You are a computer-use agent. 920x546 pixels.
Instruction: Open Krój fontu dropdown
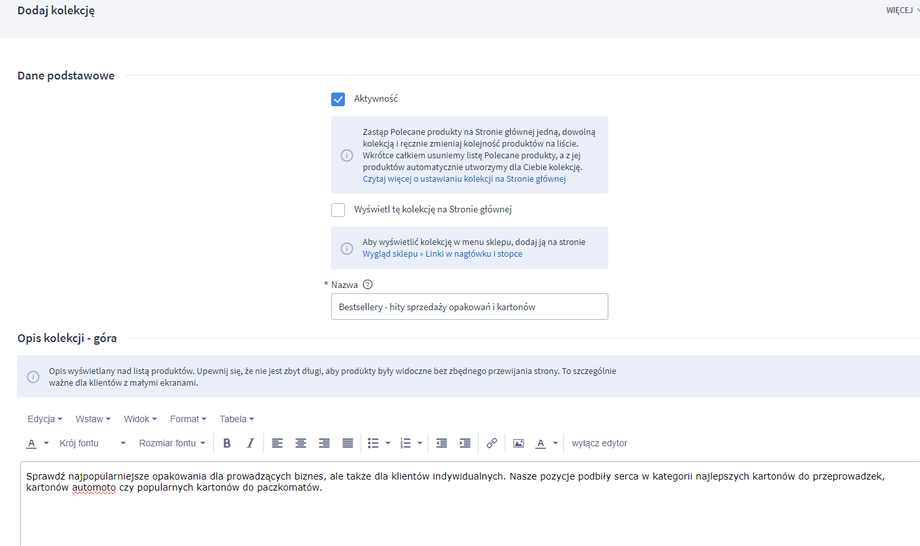pyautogui.click(x=92, y=443)
